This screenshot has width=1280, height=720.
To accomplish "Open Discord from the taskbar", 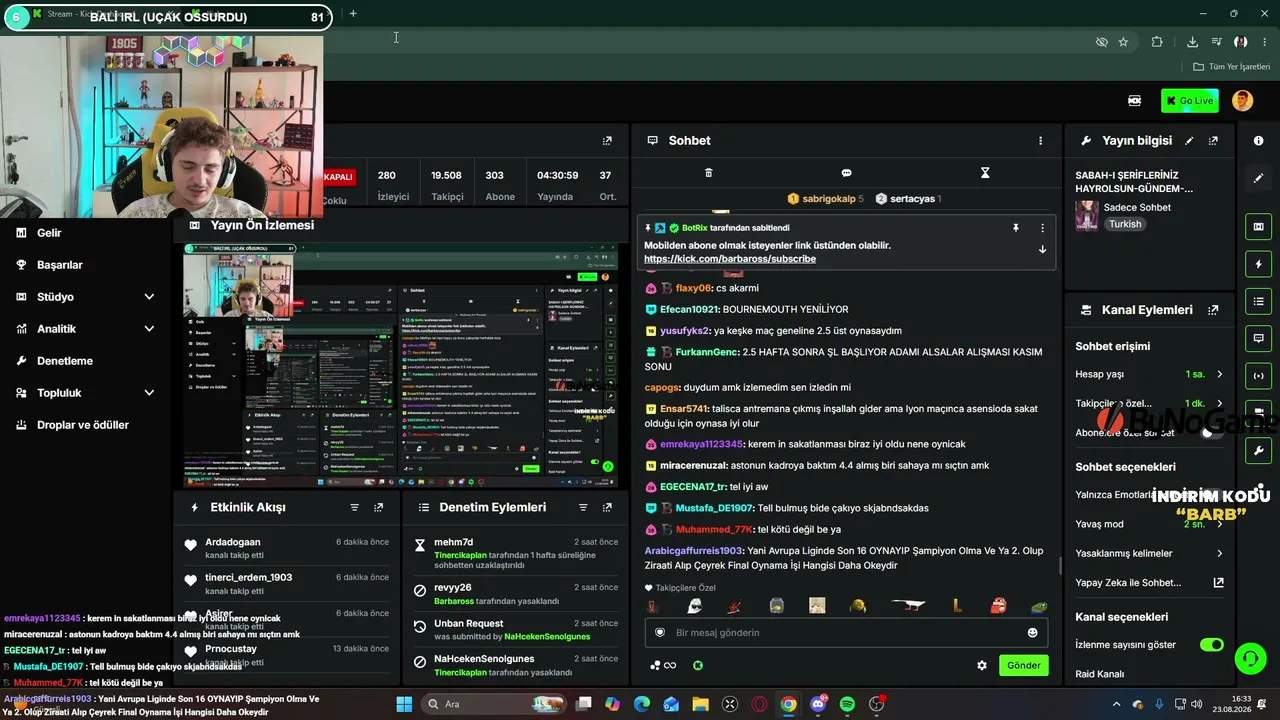I will tap(818, 704).
